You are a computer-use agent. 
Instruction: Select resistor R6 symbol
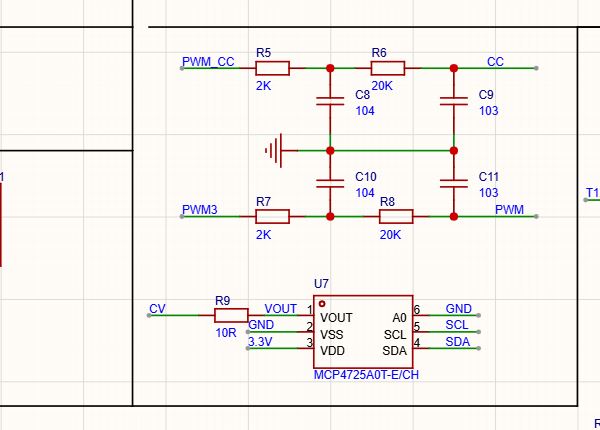point(388,68)
